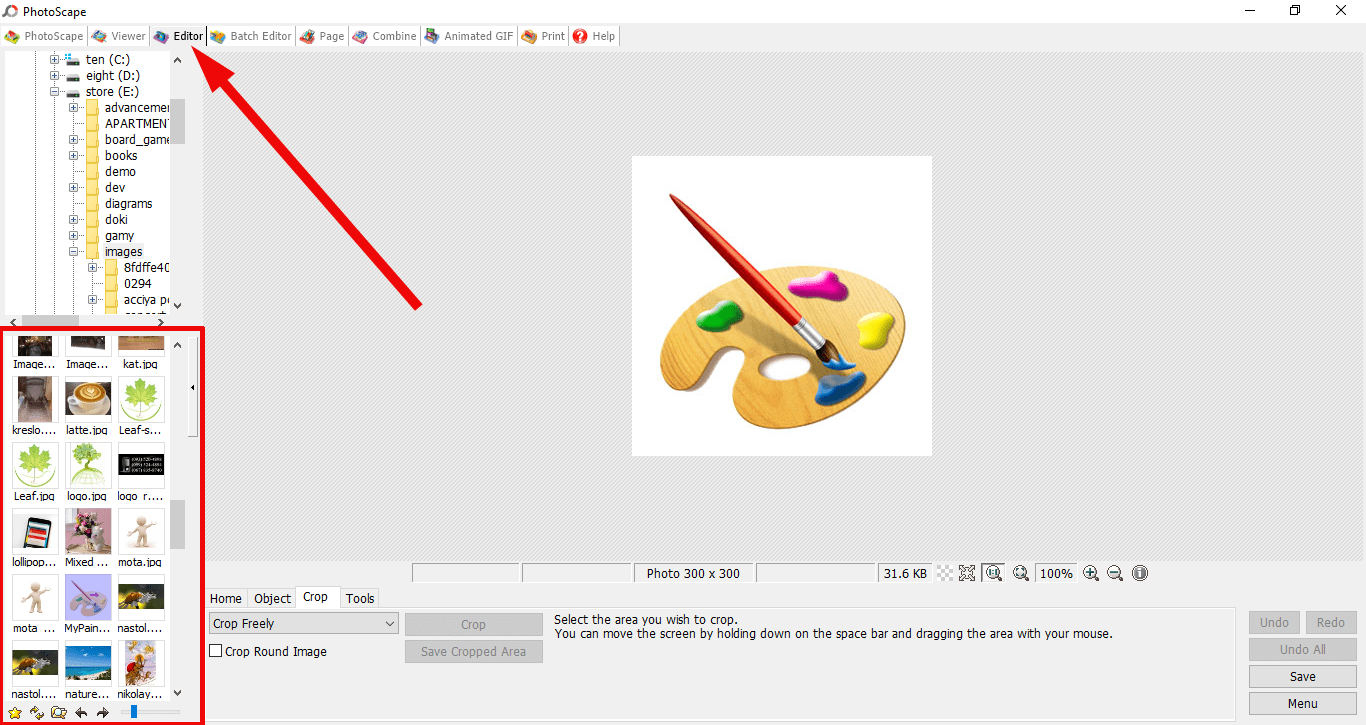Switch to the Viewer tab
1366x725 pixels.
pos(118,36)
